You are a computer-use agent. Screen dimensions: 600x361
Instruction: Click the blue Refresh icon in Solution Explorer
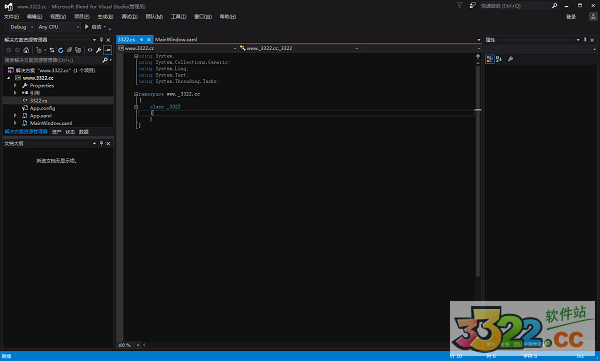pyautogui.click(x=60, y=50)
